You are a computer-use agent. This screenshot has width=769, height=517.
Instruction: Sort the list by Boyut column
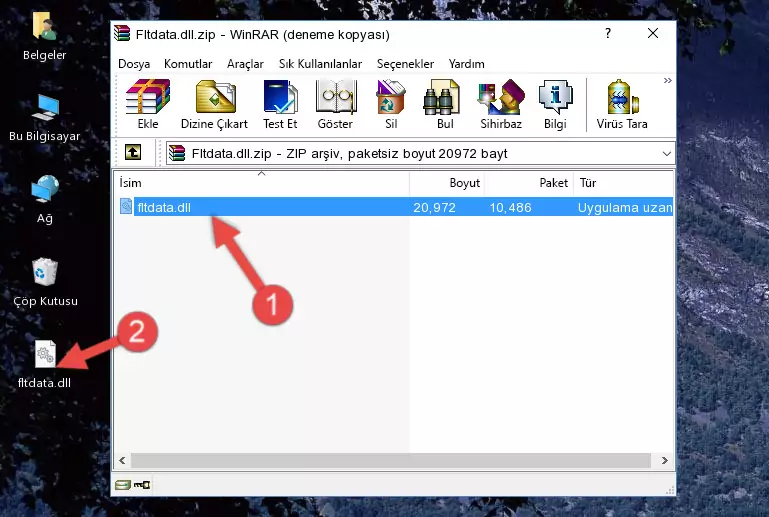point(447,182)
